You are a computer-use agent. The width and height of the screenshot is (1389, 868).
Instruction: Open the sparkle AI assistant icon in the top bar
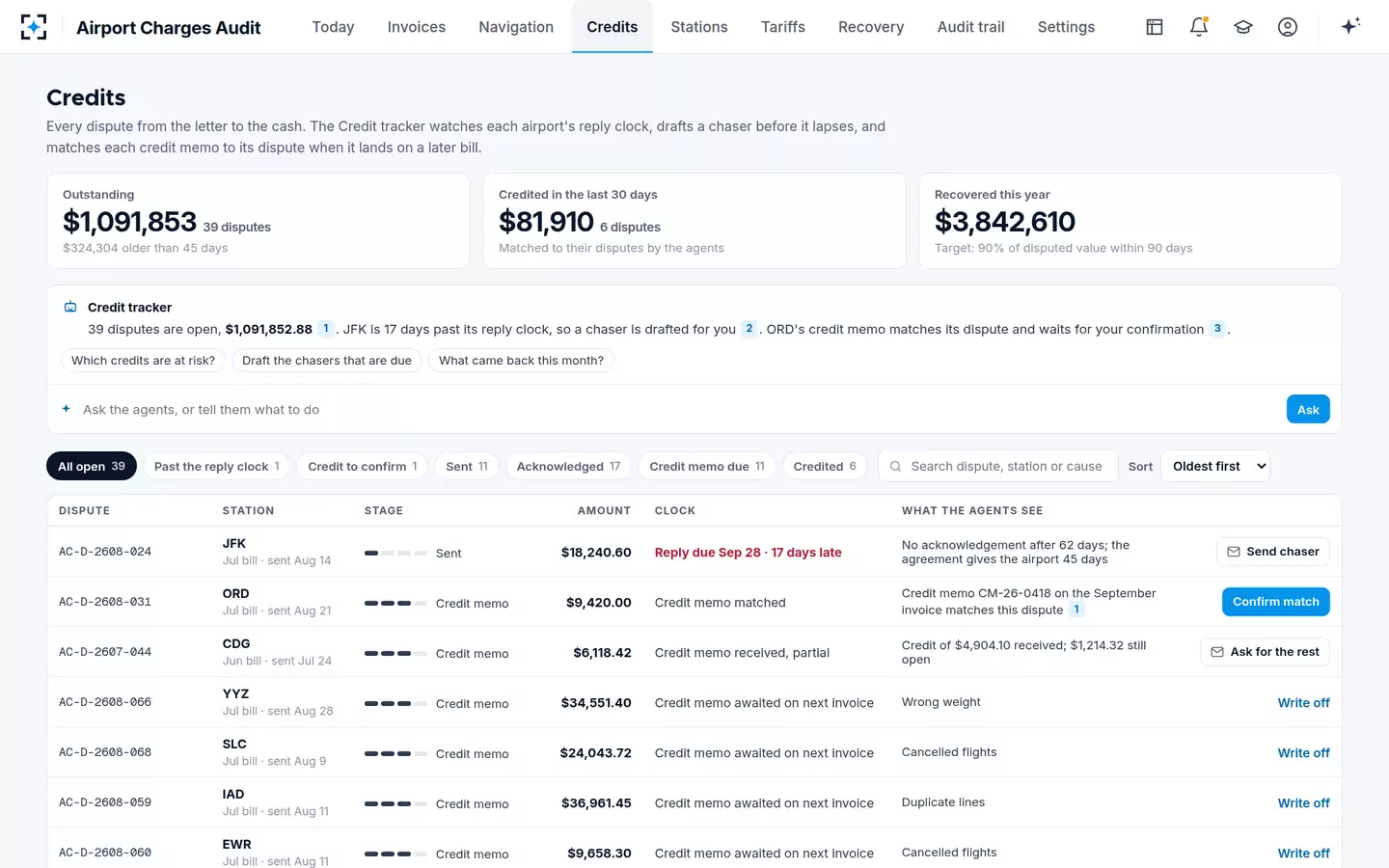tap(1350, 26)
